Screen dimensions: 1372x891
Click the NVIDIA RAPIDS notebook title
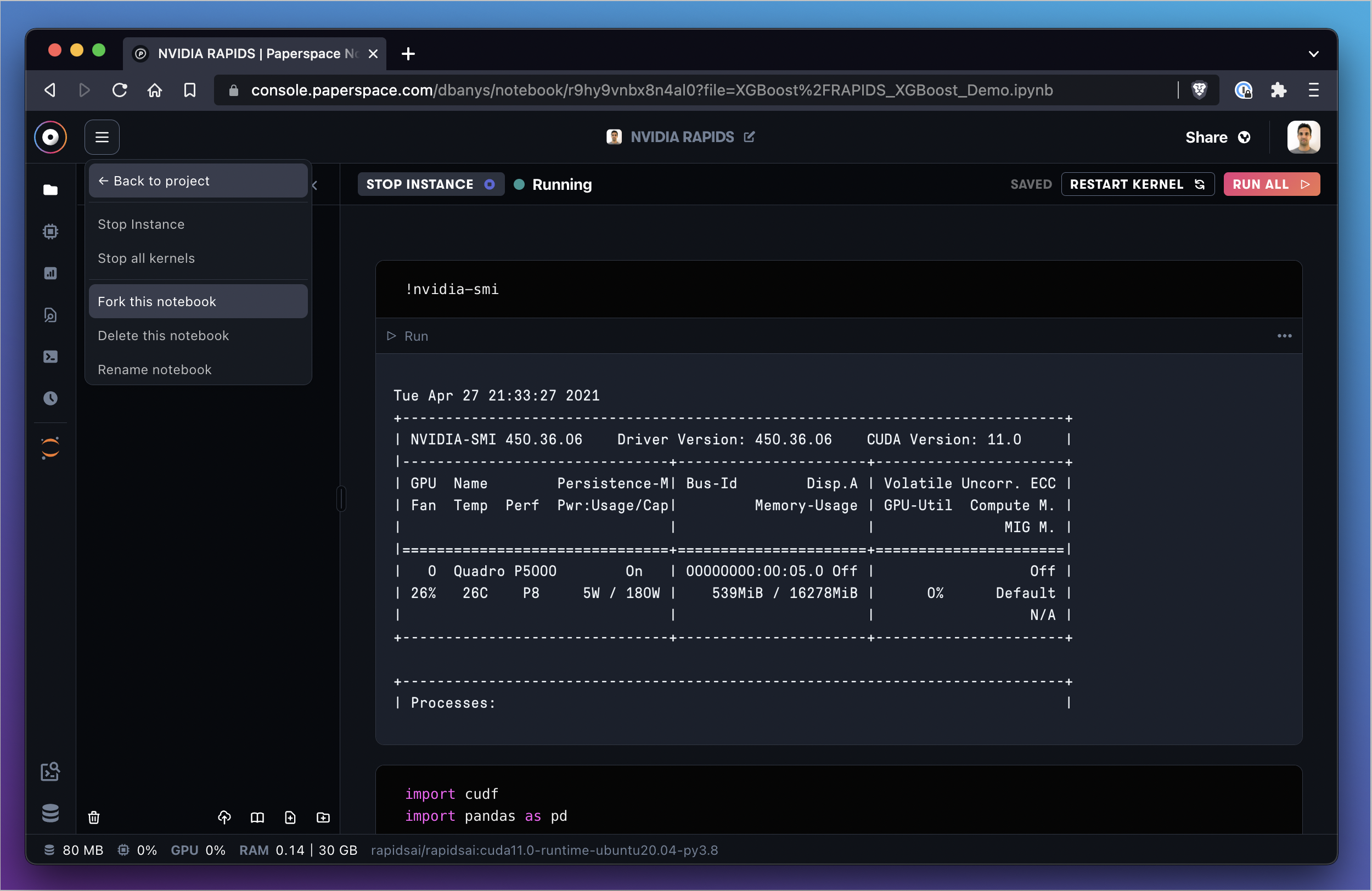682,137
